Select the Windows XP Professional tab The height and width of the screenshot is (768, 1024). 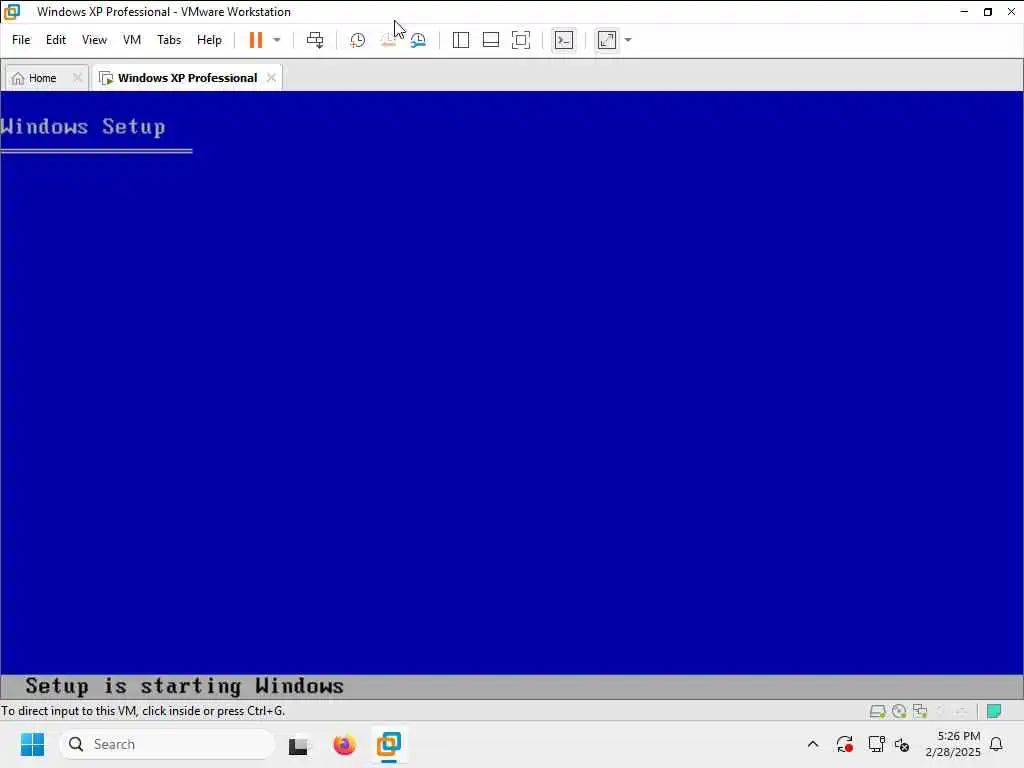click(187, 78)
